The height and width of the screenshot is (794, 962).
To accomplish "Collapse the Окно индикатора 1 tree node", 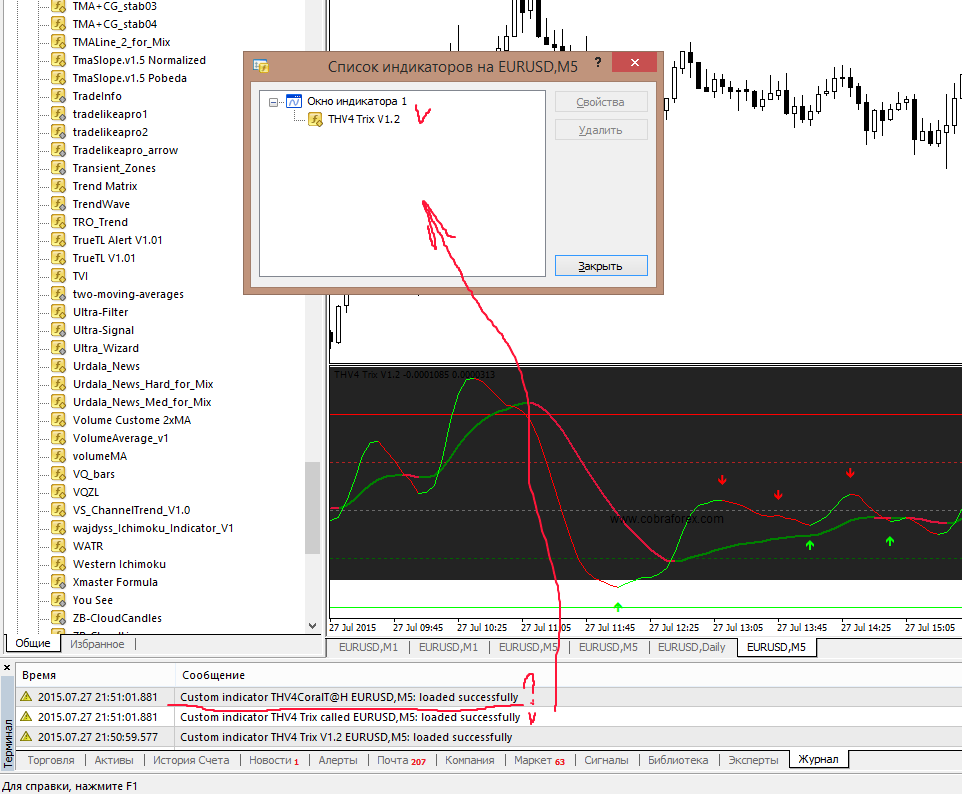I will tap(274, 102).
